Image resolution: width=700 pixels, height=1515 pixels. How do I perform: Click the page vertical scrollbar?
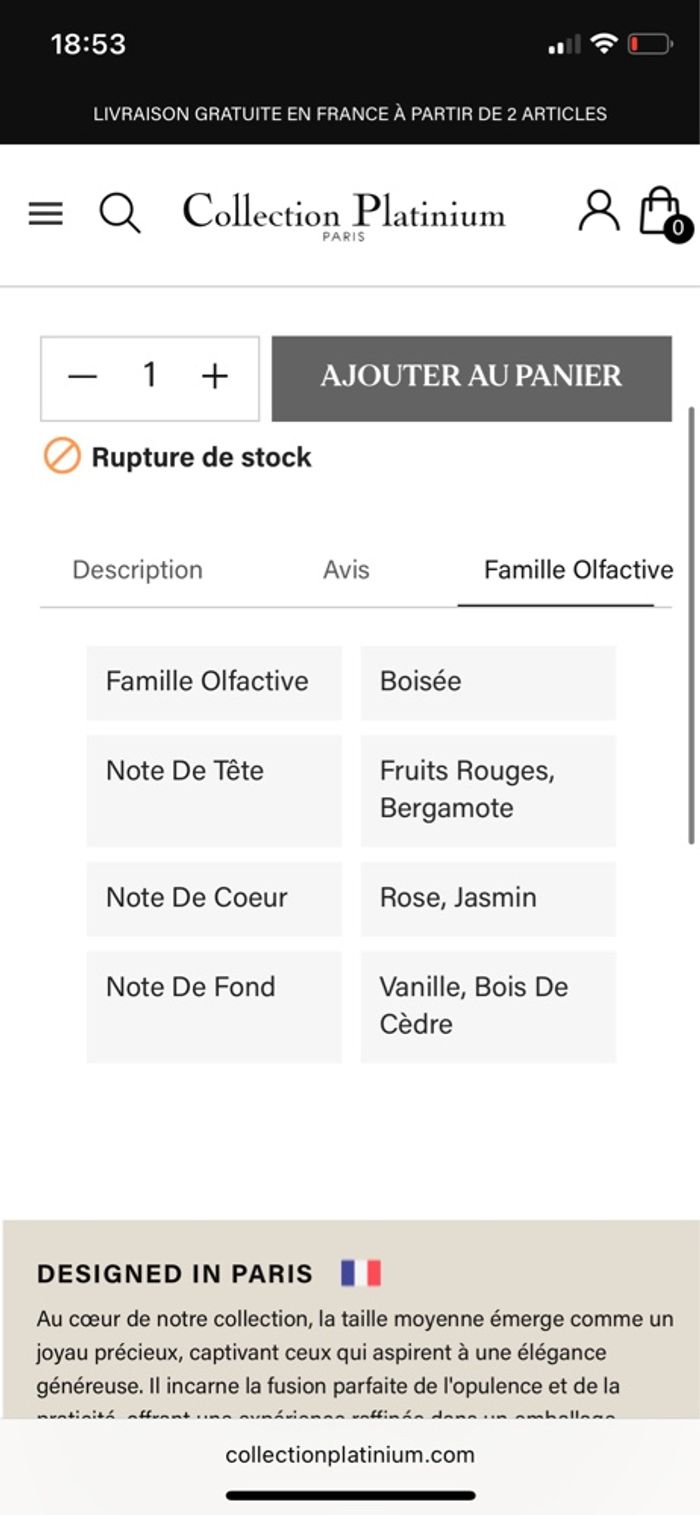691,625
